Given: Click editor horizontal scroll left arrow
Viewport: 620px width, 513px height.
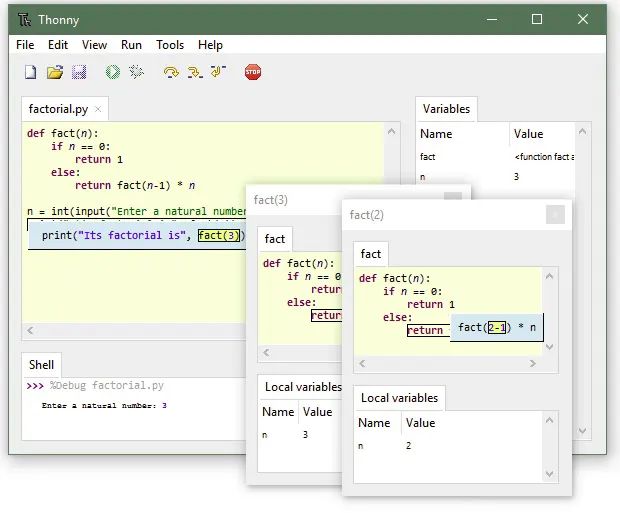Looking at the screenshot, I should tap(30, 330).
